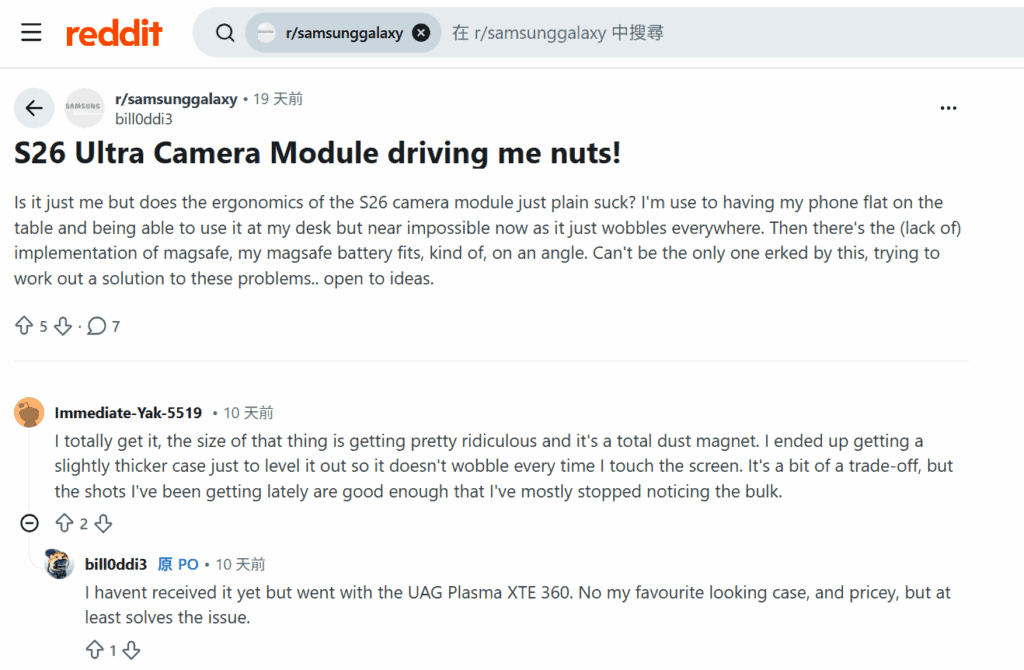Go back using the back arrow
This screenshot has height=670, width=1024.
(34, 108)
